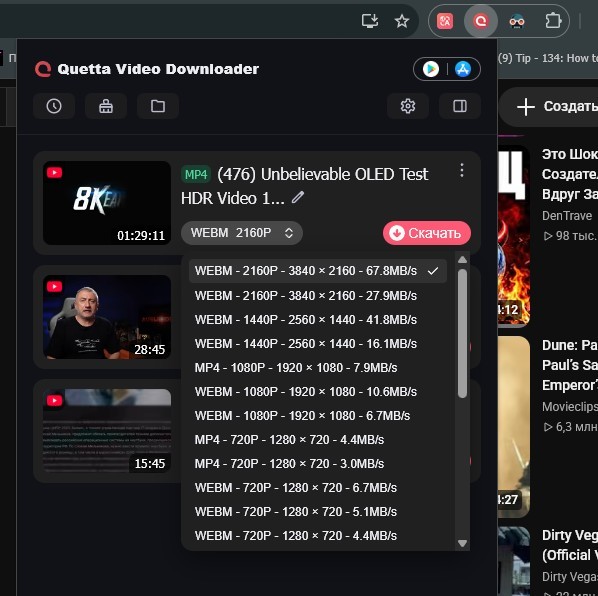Open three-dot menu for OLED Test video
Screen dimensions: 598x596
click(x=461, y=170)
